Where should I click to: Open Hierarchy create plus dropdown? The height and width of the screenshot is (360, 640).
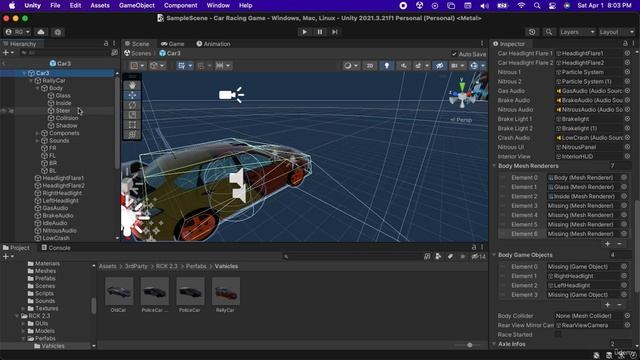(x=8, y=53)
